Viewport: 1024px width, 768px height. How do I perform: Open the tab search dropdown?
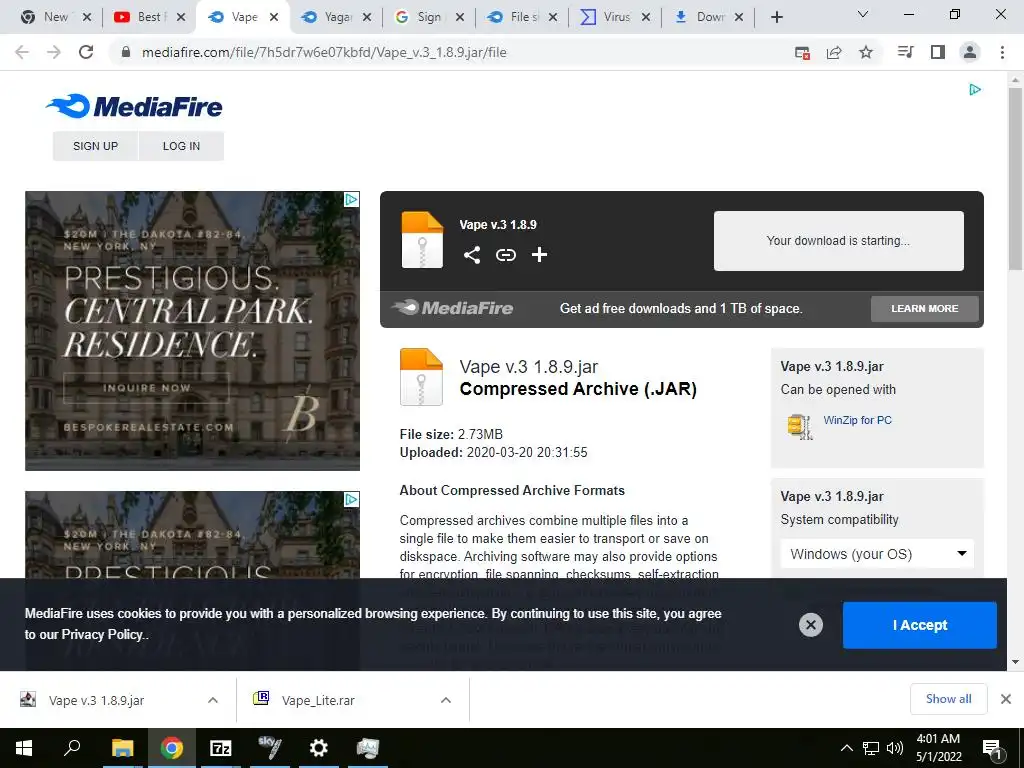pos(863,14)
